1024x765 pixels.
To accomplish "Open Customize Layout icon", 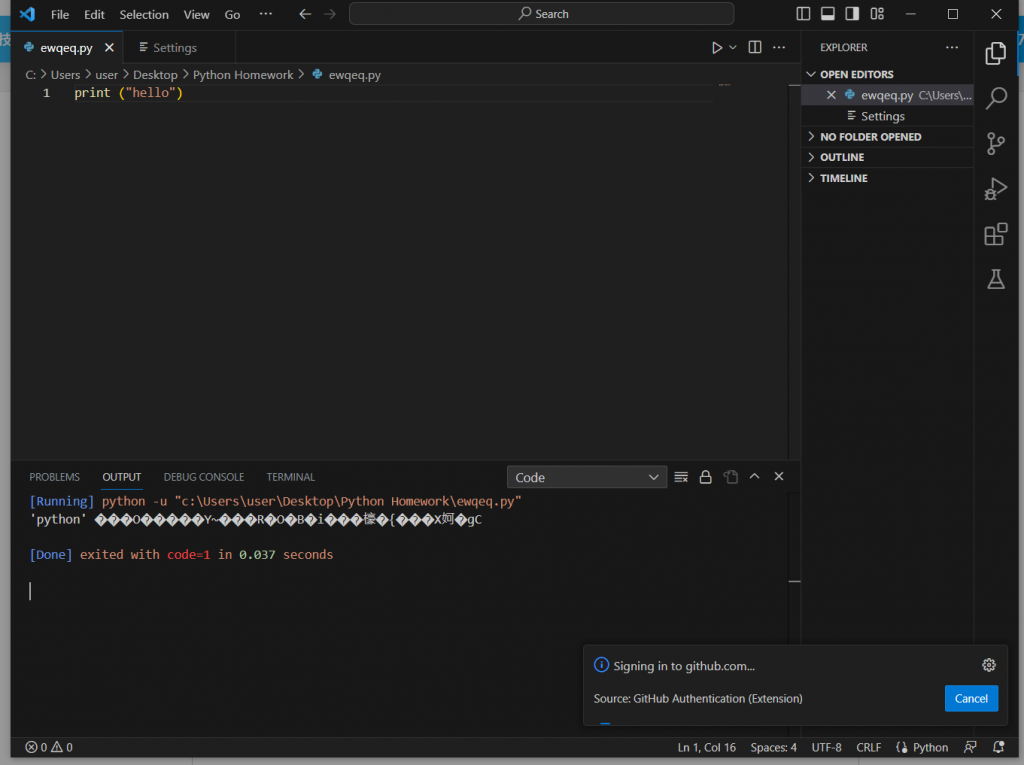I will (877, 14).
